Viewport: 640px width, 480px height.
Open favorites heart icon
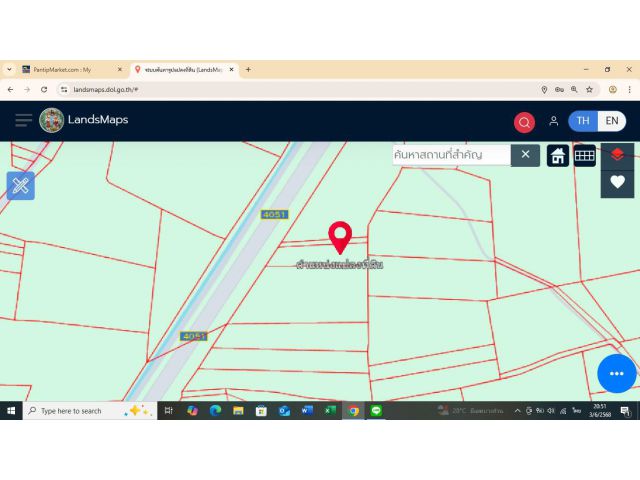click(617, 182)
